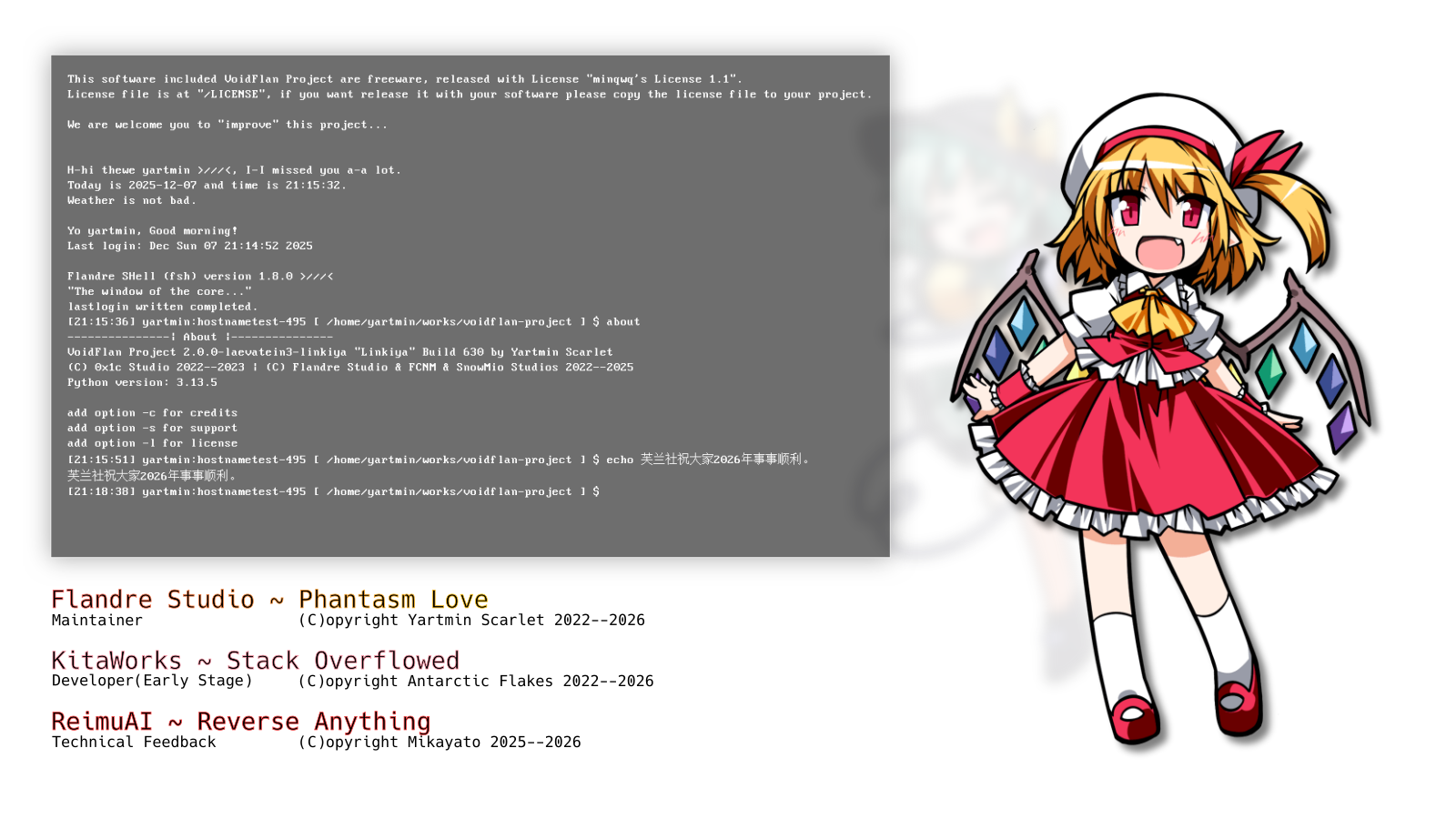The height and width of the screenshot is (819, 1456).
Task: Click the "add option -c for credits" line
Action: click(152, 413)
